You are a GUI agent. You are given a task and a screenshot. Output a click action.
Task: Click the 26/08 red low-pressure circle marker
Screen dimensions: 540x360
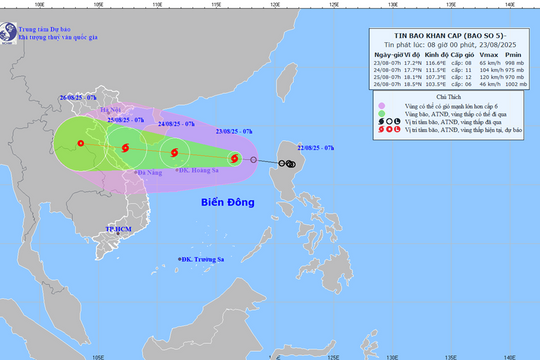(81, 143)
